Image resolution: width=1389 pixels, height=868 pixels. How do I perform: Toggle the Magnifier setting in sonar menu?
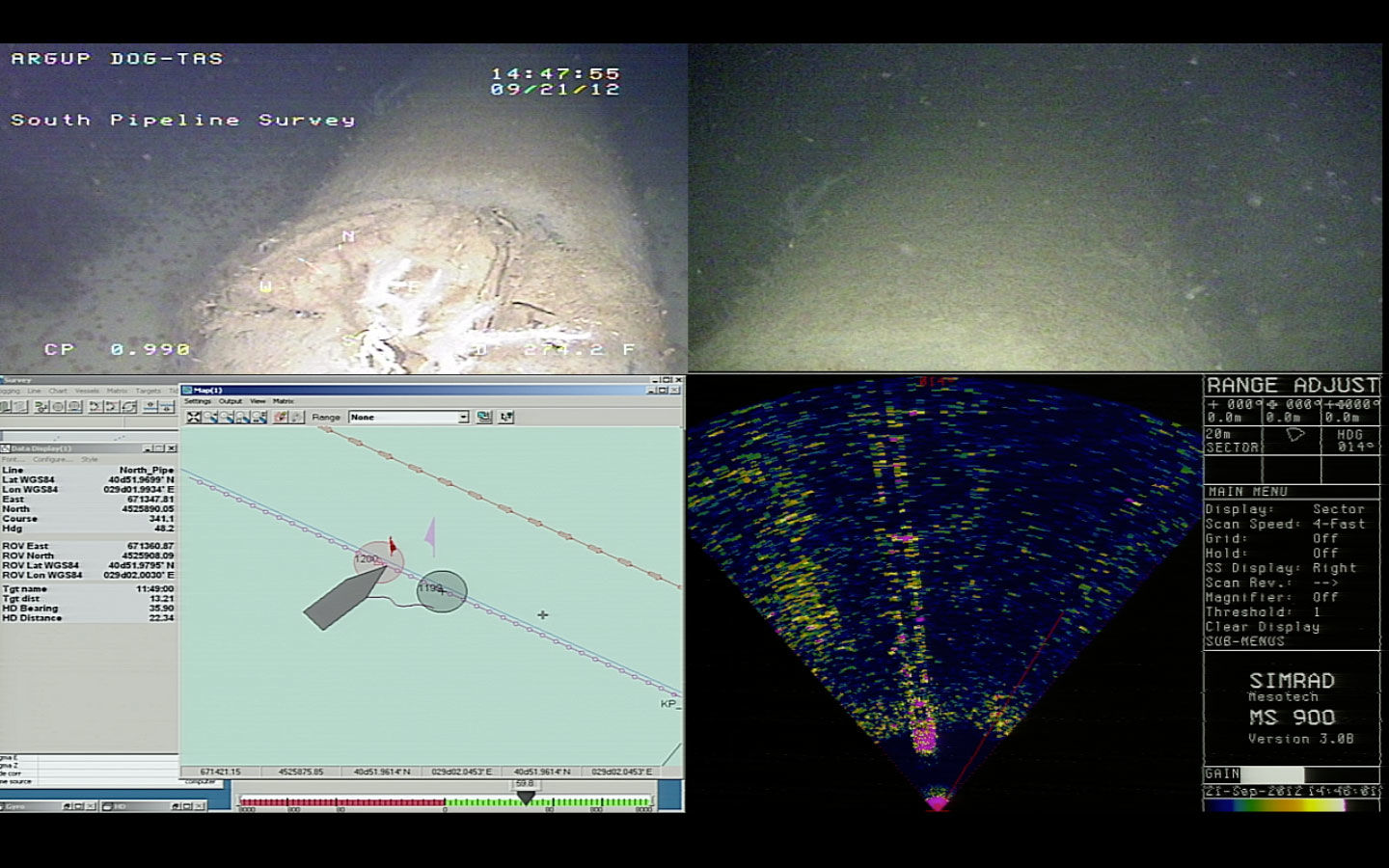(1324, 598)
